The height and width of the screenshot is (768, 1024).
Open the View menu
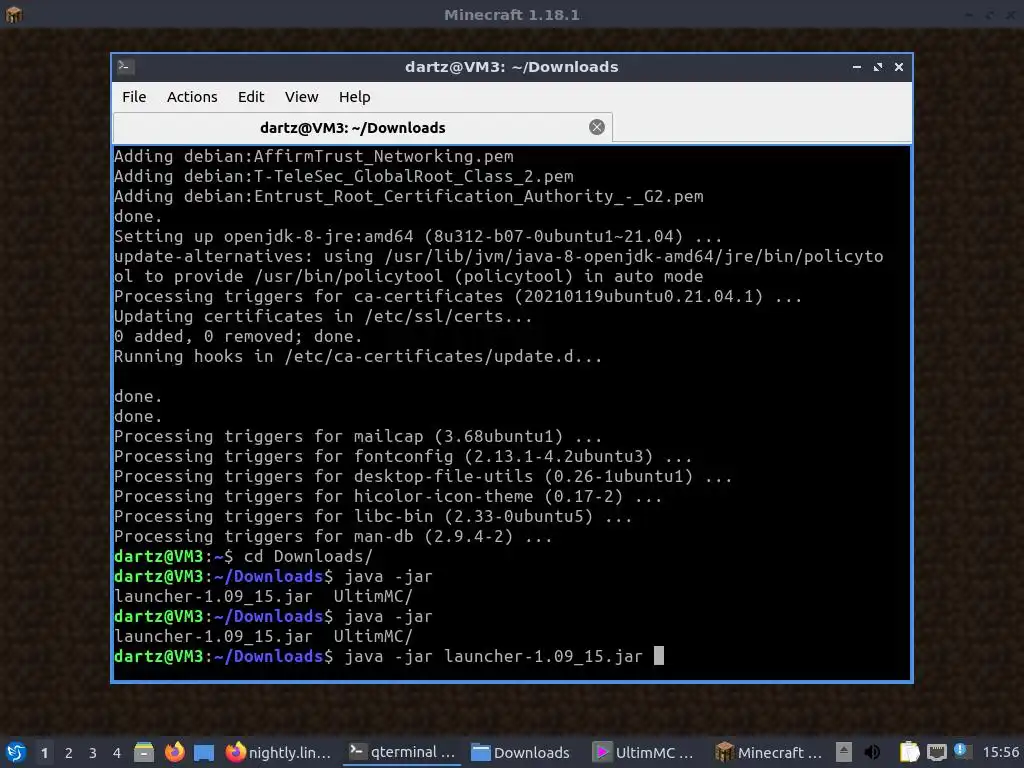(x=301, y=97)
